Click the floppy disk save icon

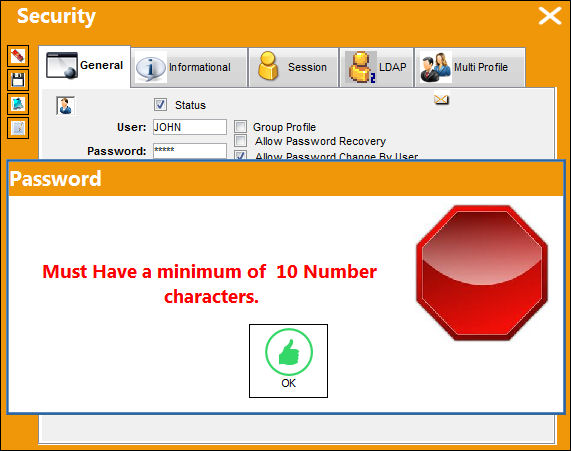pyautogui.click(x=18, y=80)
